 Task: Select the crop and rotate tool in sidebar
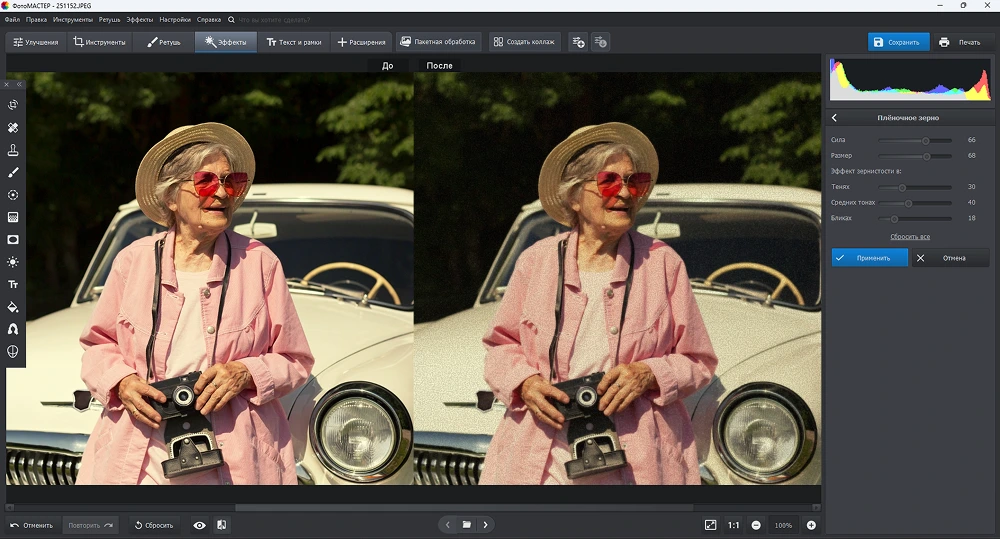click(13, 105)
